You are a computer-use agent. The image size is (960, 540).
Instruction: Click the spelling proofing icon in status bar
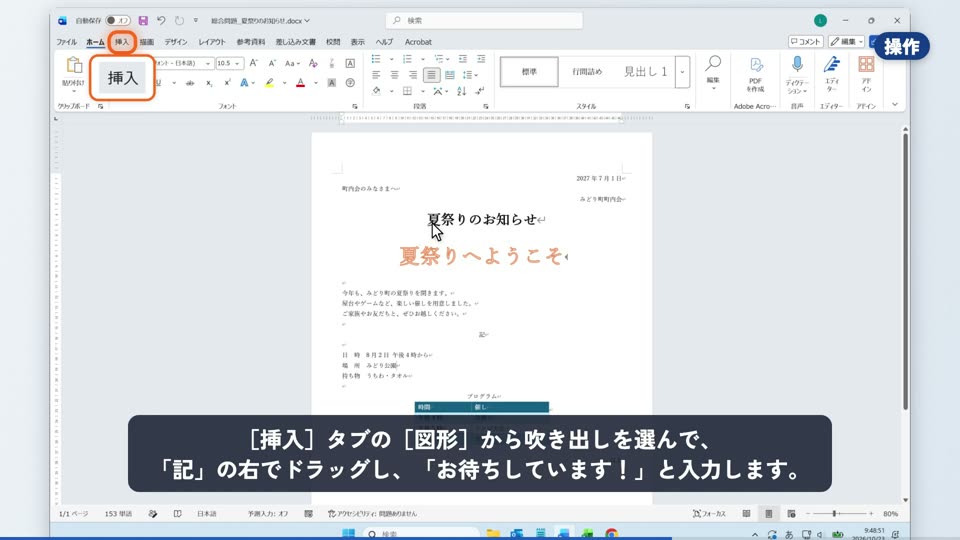pos(153,514)
